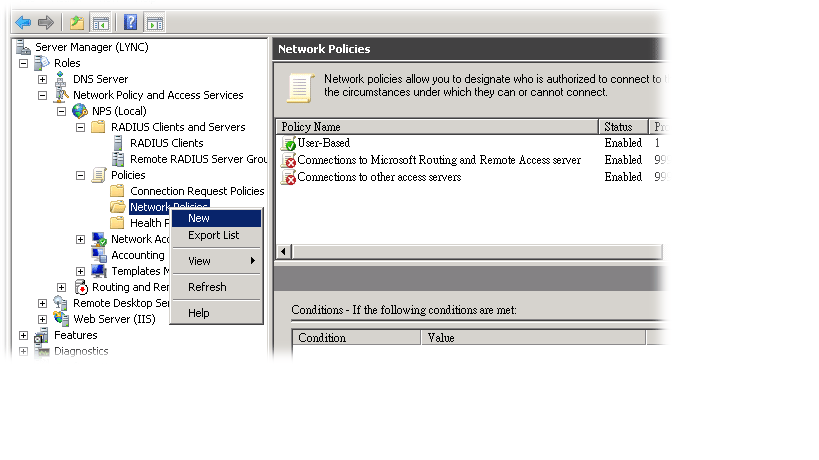The image size is (819, 460).
Task: Expand the Web Server (IIS) node
Action: click(x=42, y=319)
